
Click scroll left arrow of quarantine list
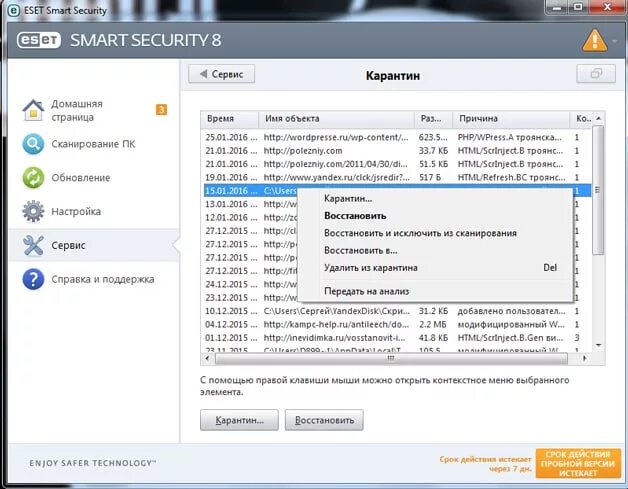(x=207, y=358)
